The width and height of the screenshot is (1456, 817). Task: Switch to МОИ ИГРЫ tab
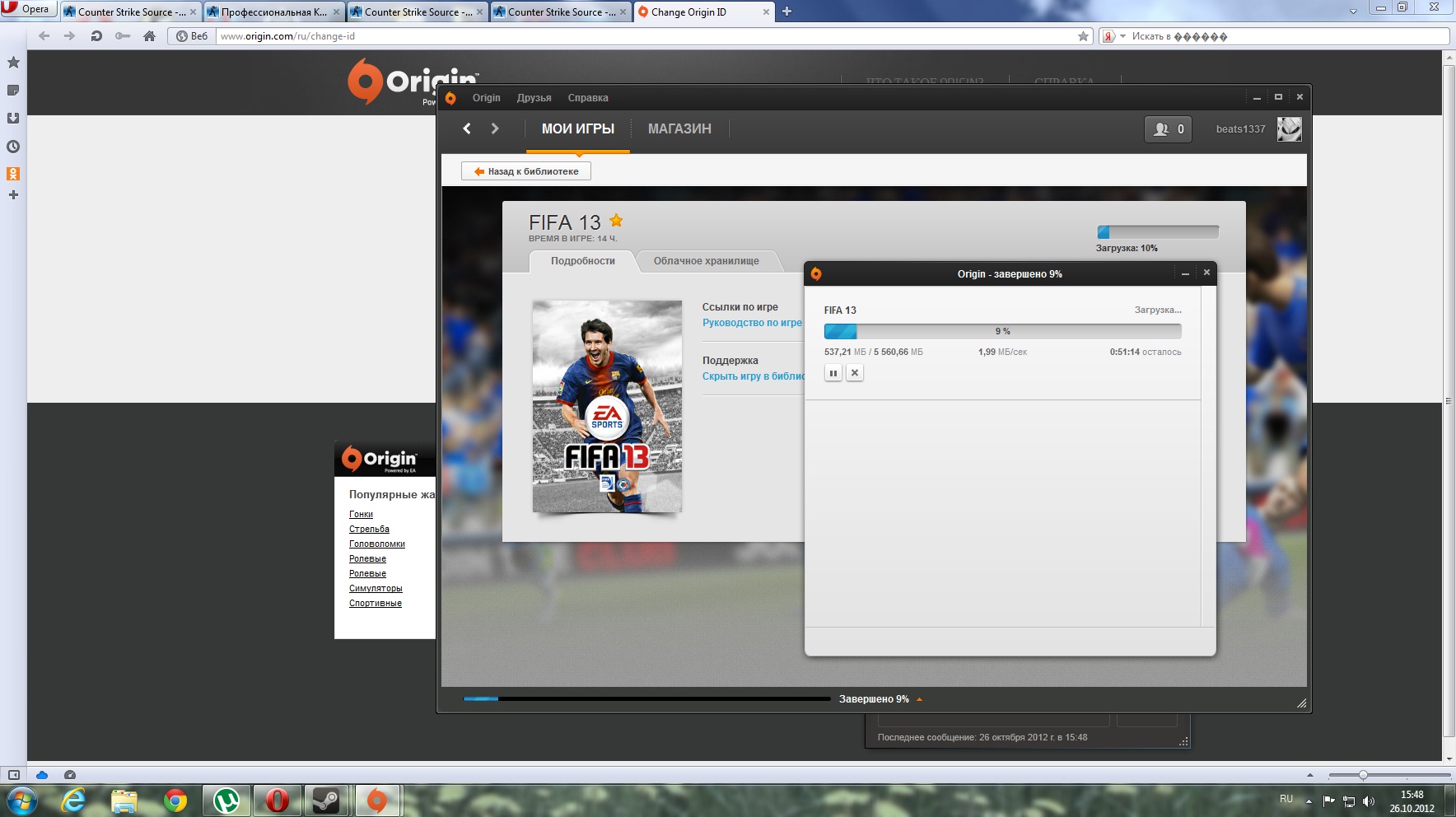(578, 128)
